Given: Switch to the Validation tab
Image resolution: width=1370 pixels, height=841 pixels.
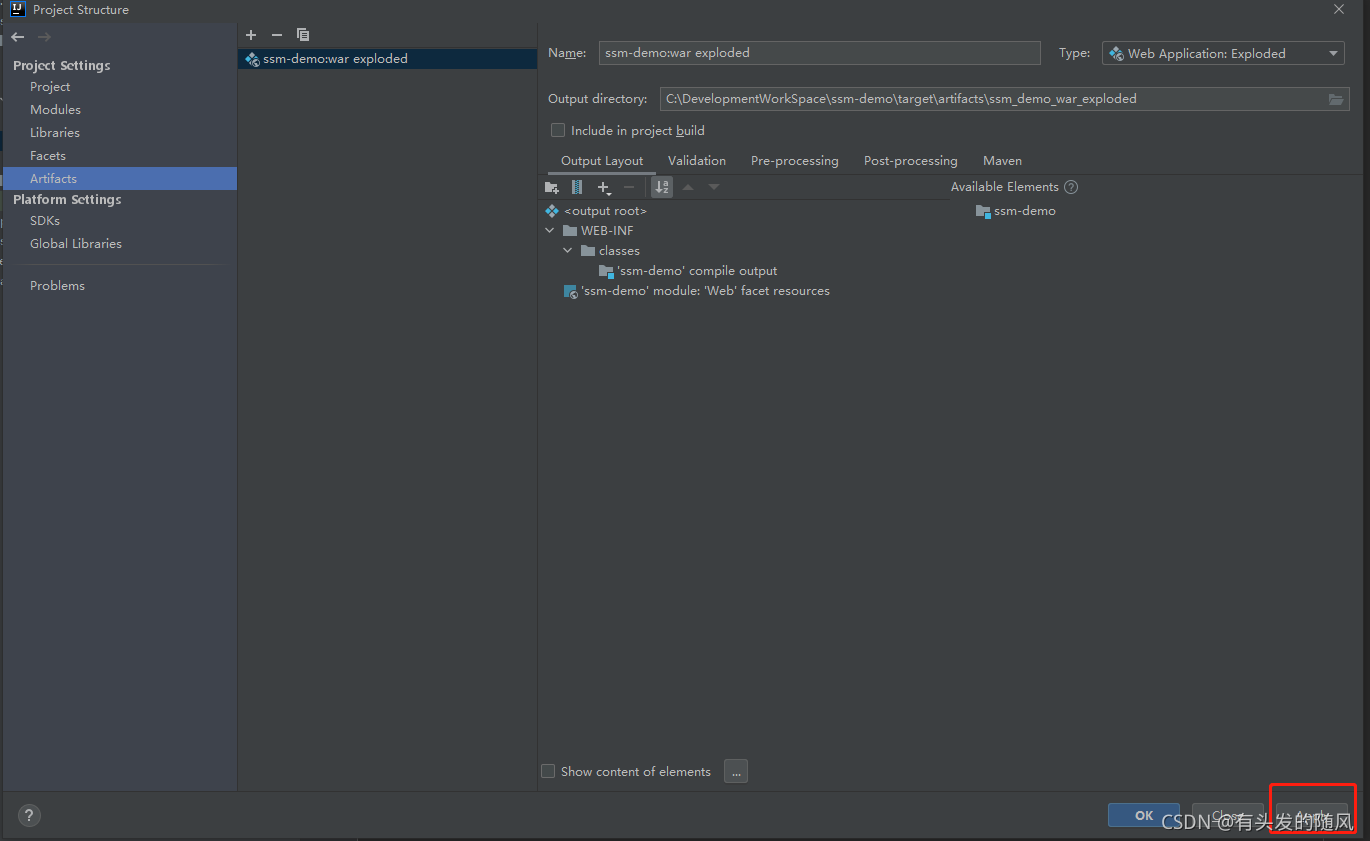Looking at the screenshot, I should 697,160.
